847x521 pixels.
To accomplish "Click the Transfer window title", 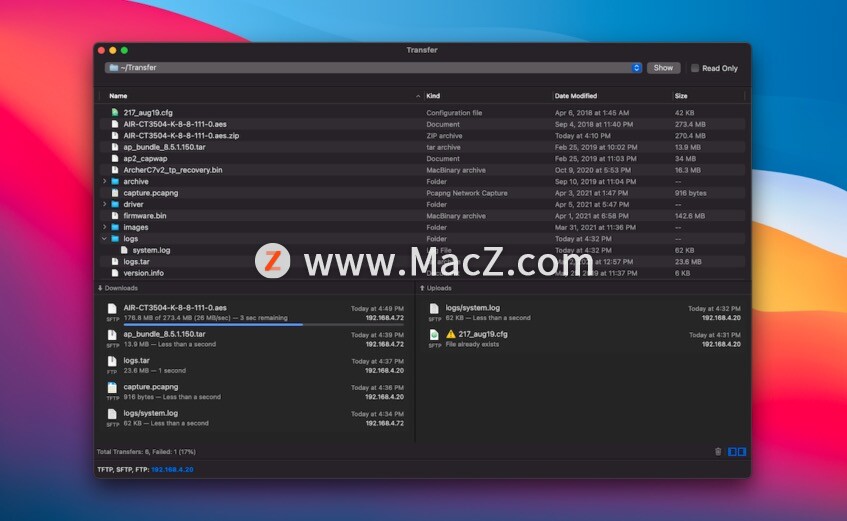I will coord(422,50).
